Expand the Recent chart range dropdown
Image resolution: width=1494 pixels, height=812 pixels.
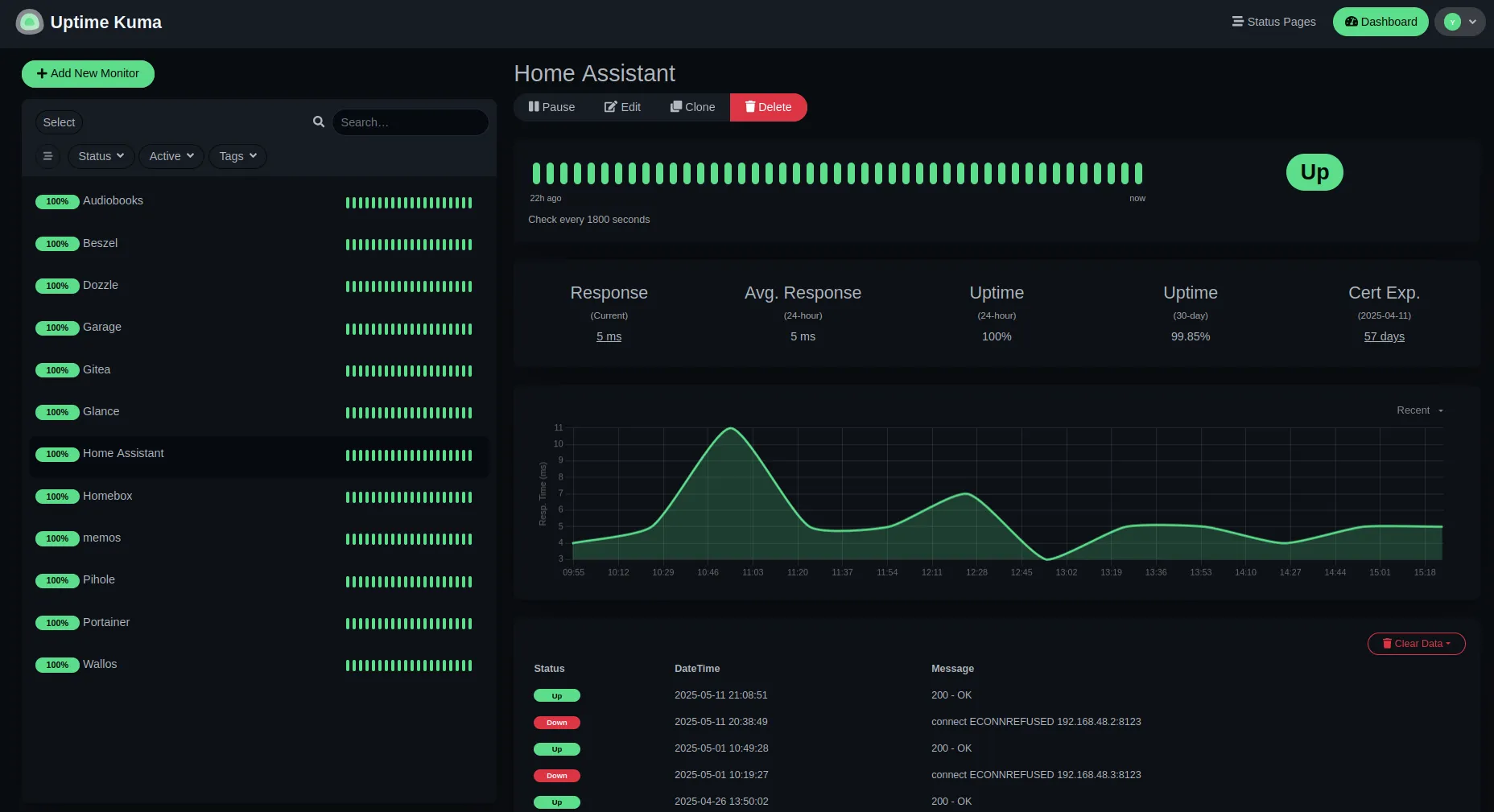[x=1420, y=410]
